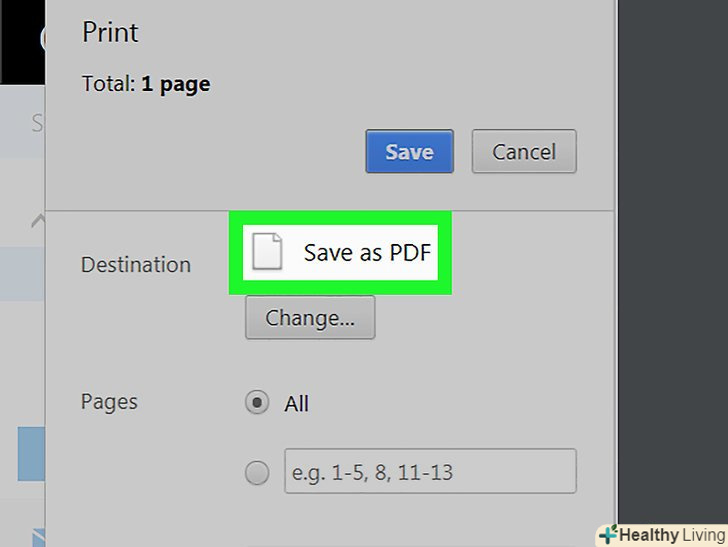This screenshot has width=728, height=547.
Task: Click the All label next to radio button
Action: pyautogui.click(x=296, y=404)
